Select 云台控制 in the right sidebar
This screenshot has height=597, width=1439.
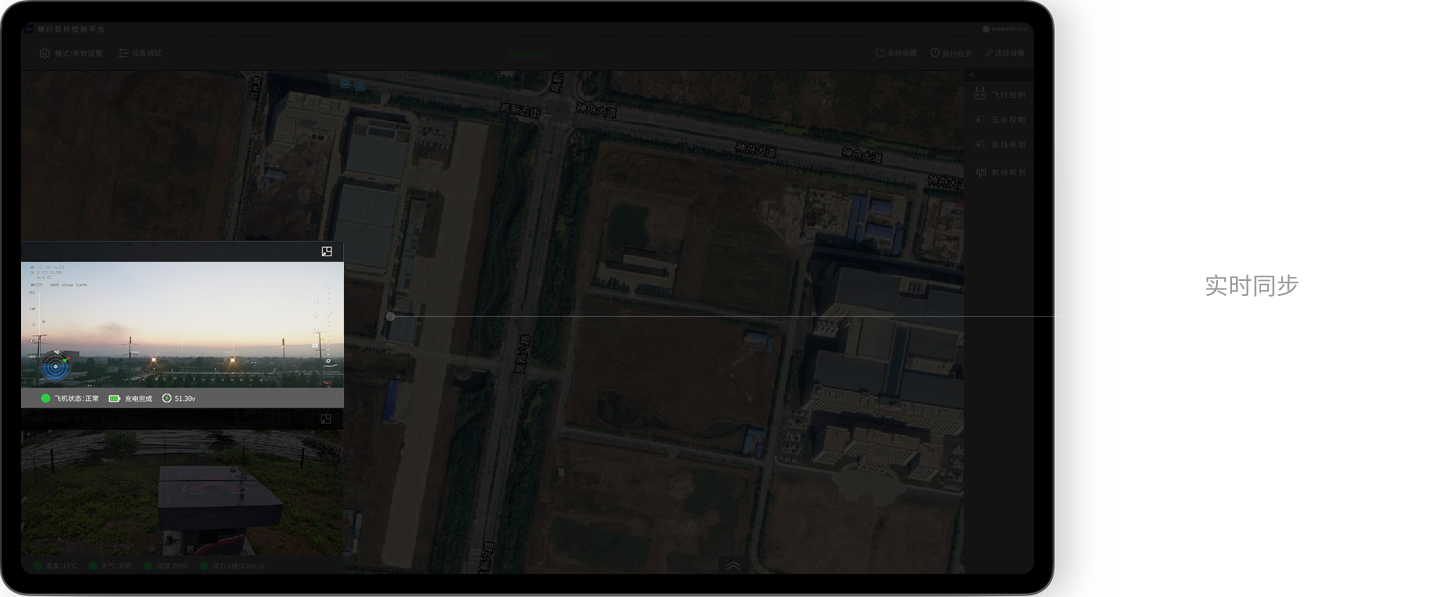[x=1000, y=120]
